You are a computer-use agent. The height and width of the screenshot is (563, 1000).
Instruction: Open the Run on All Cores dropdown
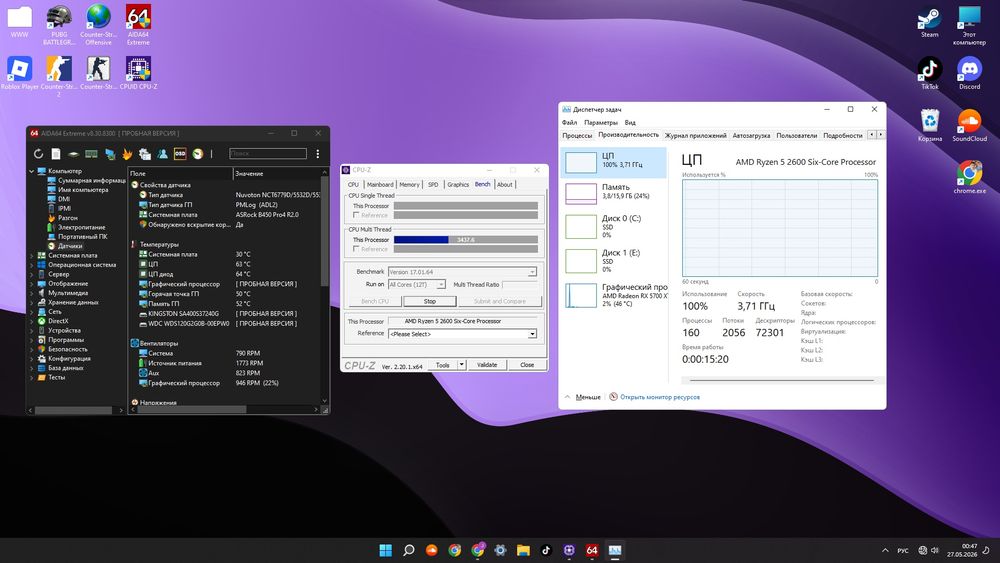click(441, 284)
